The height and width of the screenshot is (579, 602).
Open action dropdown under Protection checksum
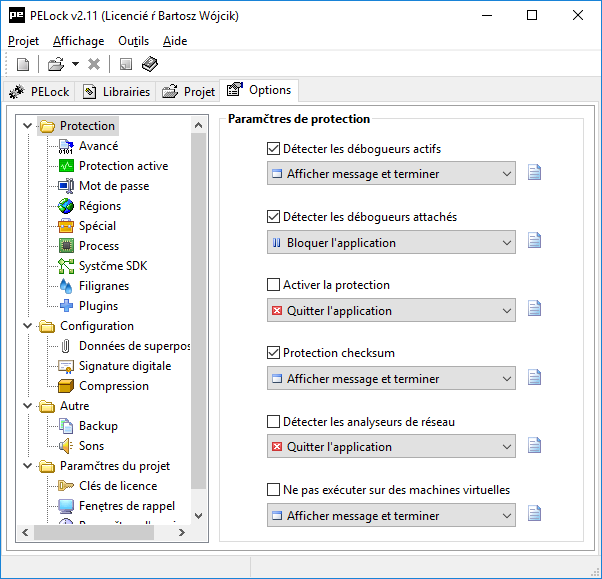[391, 379]
